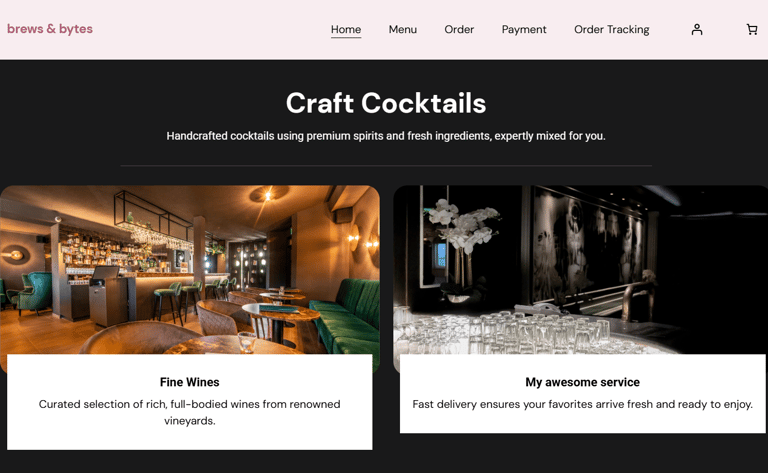Navigate to the Payment page
Screen dimensions: 768x473
(x=524, y=29)
